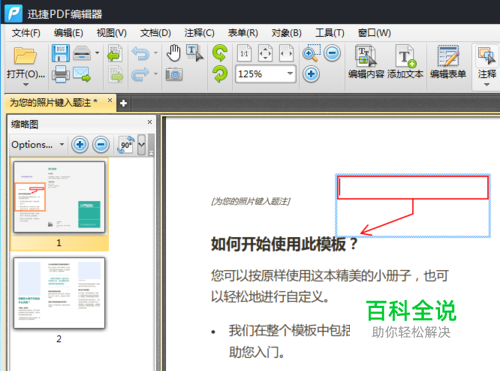
Task: Close the 为您的照片键入题注 tab
Action: tap(110, 100)
